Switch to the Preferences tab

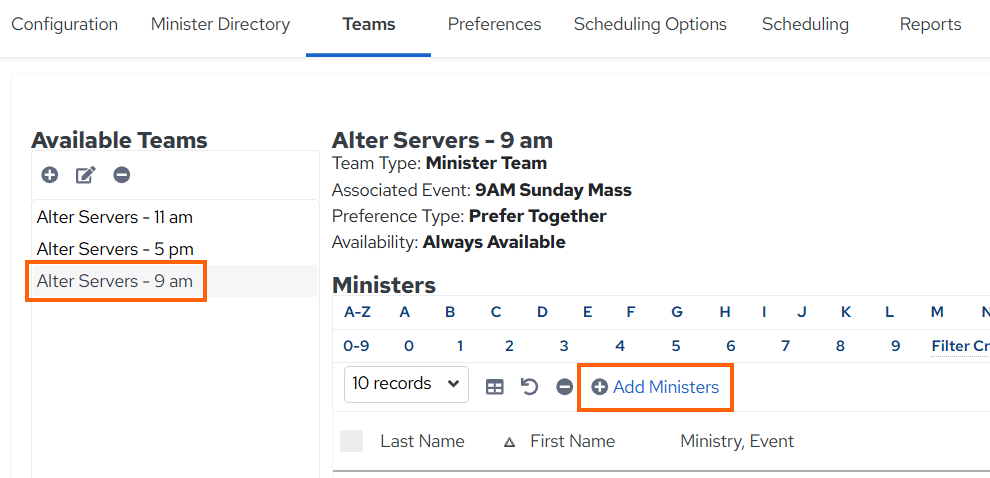pyautogui.click(x=494, y=25)
